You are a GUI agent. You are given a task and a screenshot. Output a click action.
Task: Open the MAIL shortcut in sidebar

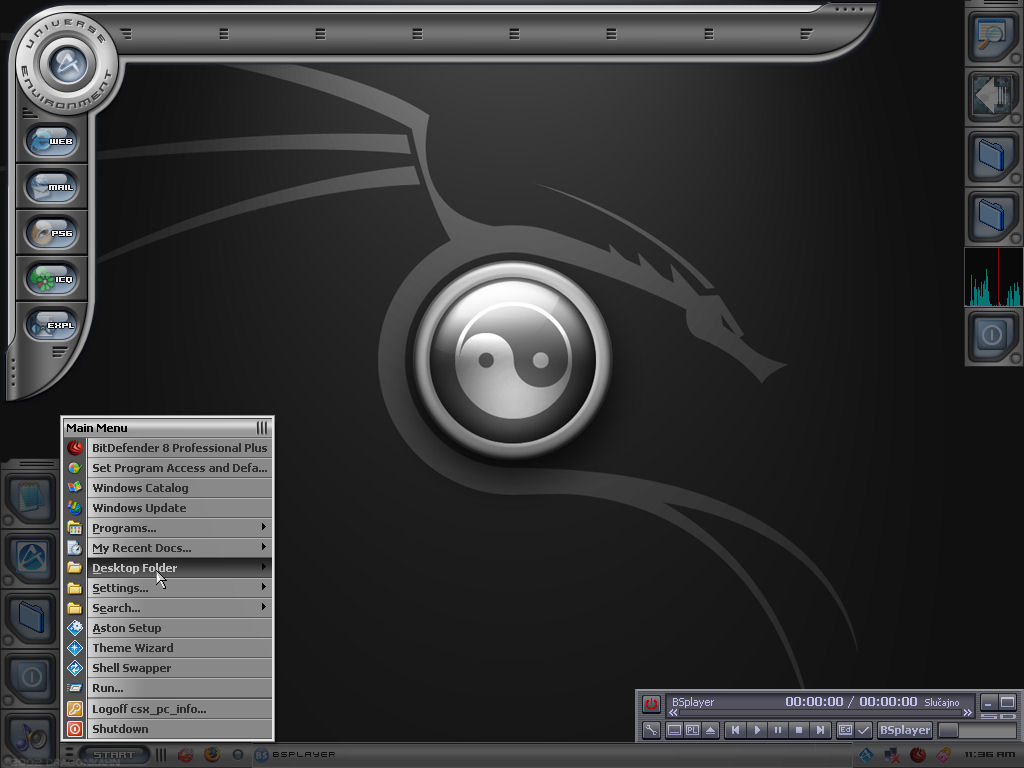[51, 187]
